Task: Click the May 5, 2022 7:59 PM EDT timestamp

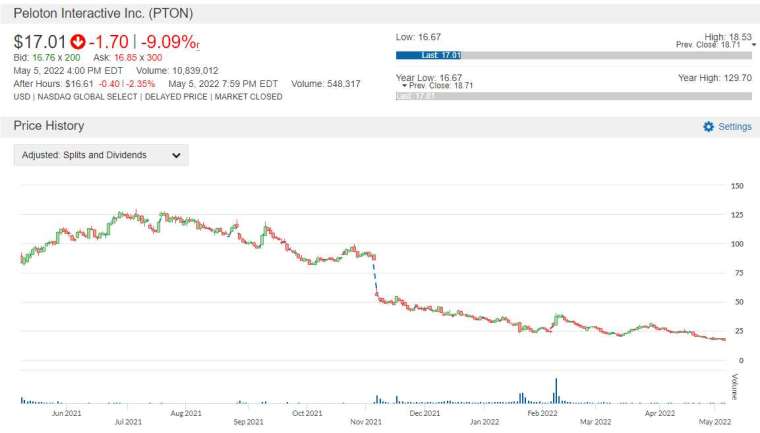Action: [x=223, y=84]
